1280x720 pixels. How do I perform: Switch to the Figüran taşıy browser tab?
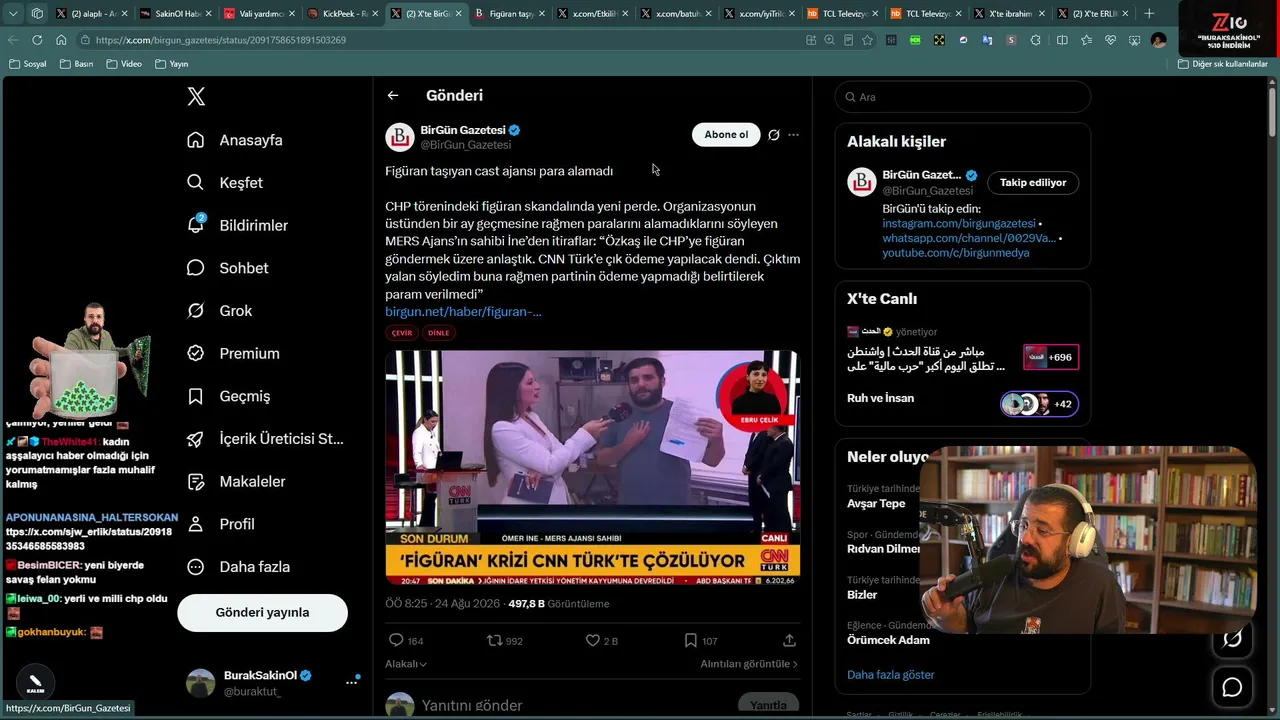point(509,14)
